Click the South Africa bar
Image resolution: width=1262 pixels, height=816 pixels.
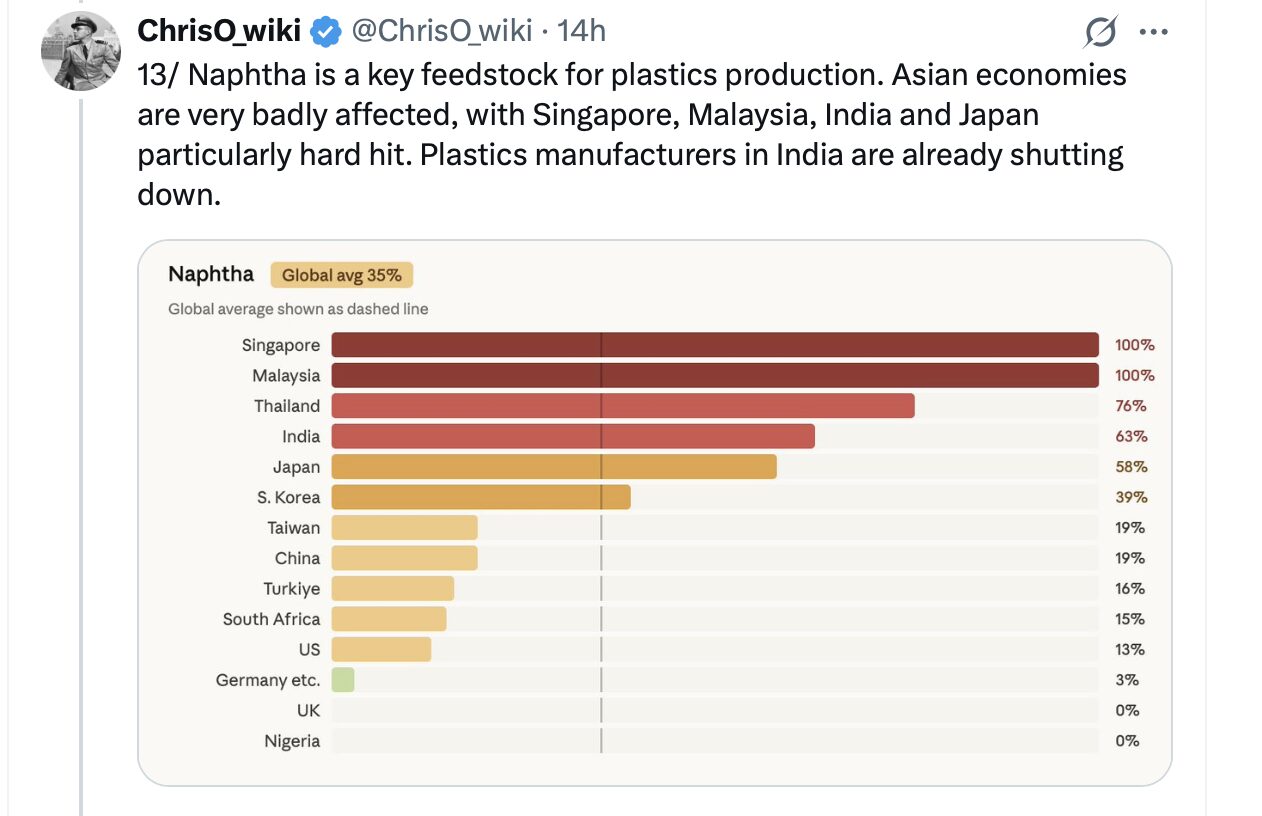pos(388,619)
